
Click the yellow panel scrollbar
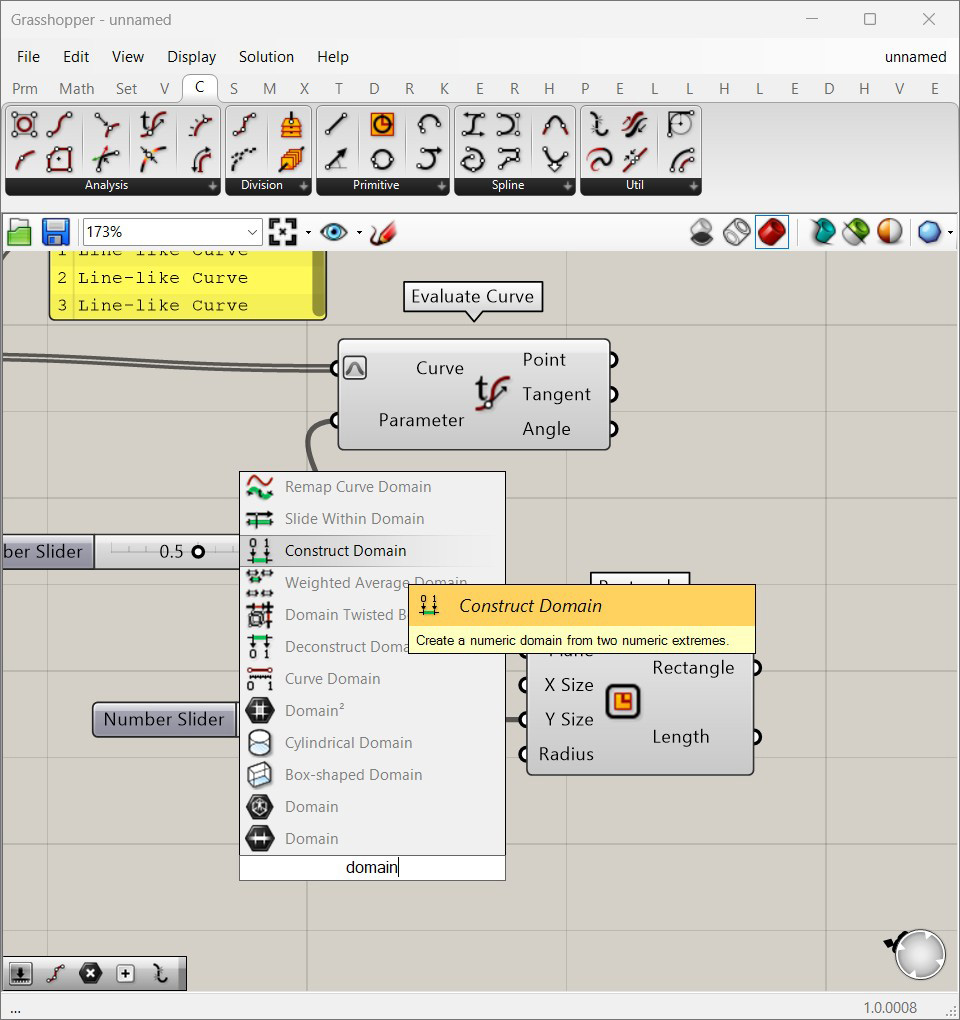[319, 284]
